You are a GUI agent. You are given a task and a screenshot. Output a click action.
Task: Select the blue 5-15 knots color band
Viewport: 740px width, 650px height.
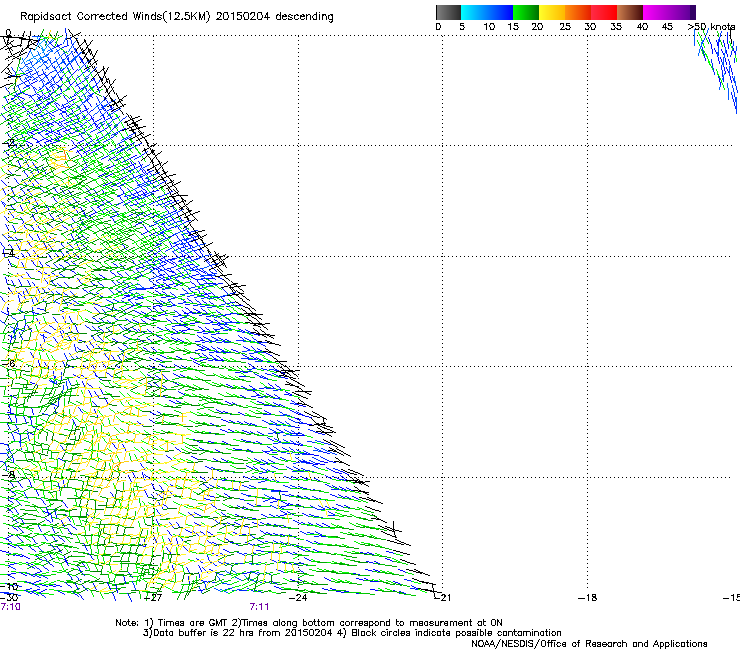tap(487, 12)
